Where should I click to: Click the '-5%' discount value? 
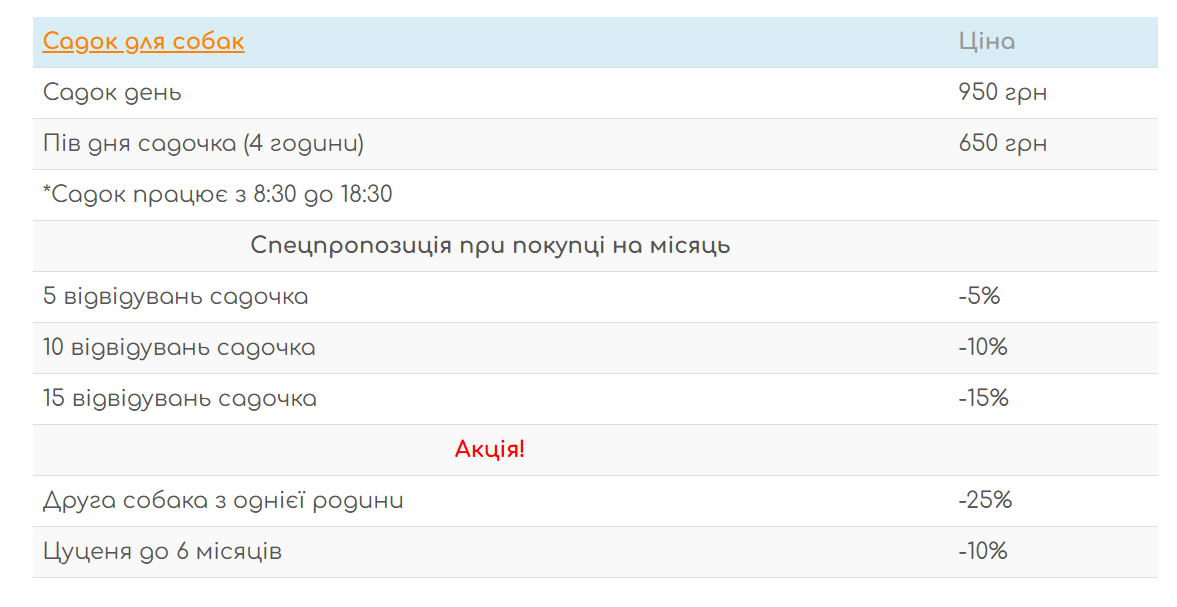point(979,297)
